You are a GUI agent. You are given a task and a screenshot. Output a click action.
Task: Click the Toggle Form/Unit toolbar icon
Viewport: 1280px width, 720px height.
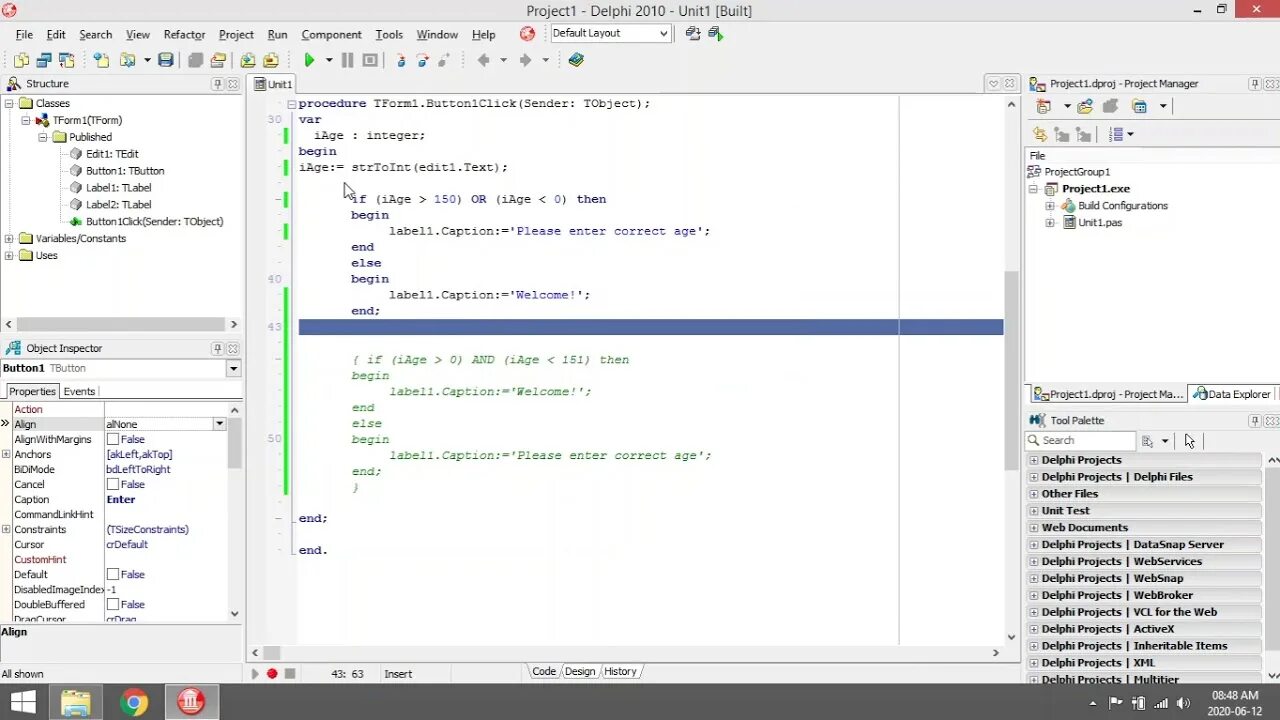[x=67, y=60]
